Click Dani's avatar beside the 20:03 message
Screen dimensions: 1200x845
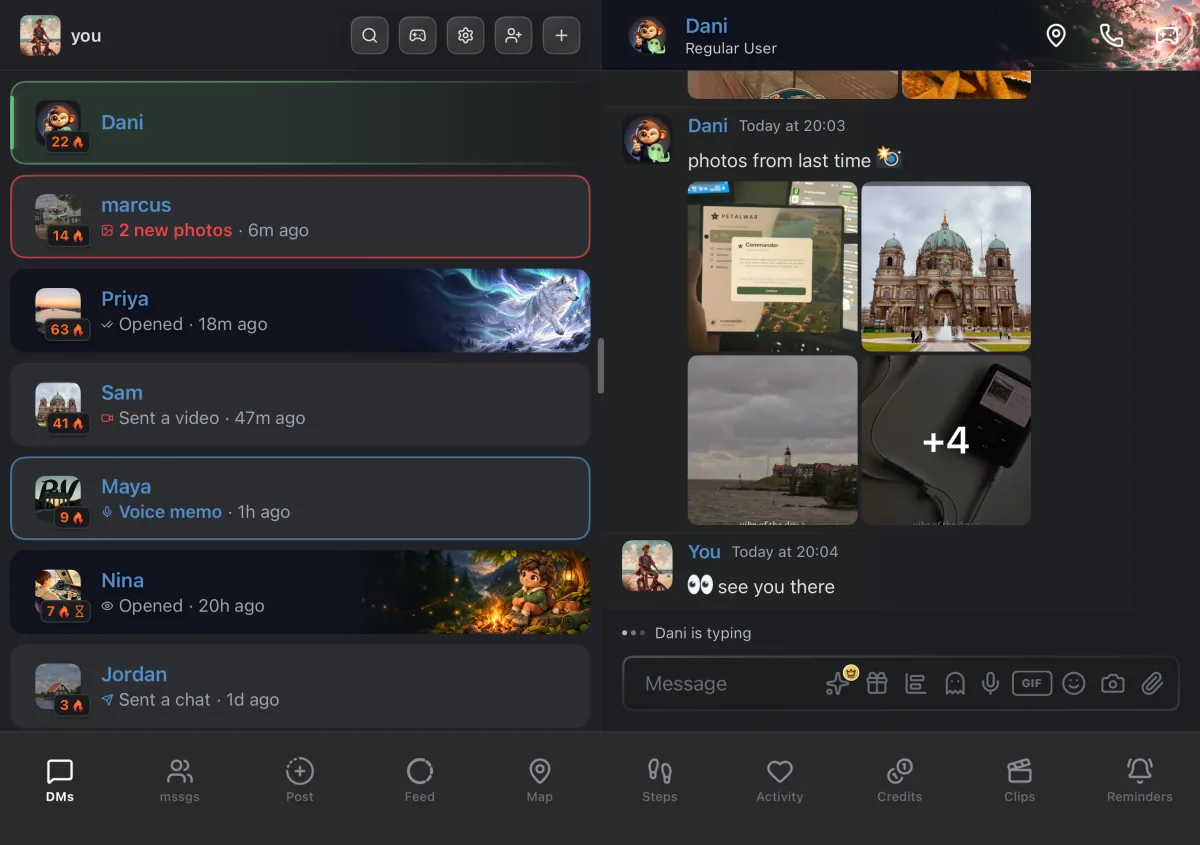(647, 139)
